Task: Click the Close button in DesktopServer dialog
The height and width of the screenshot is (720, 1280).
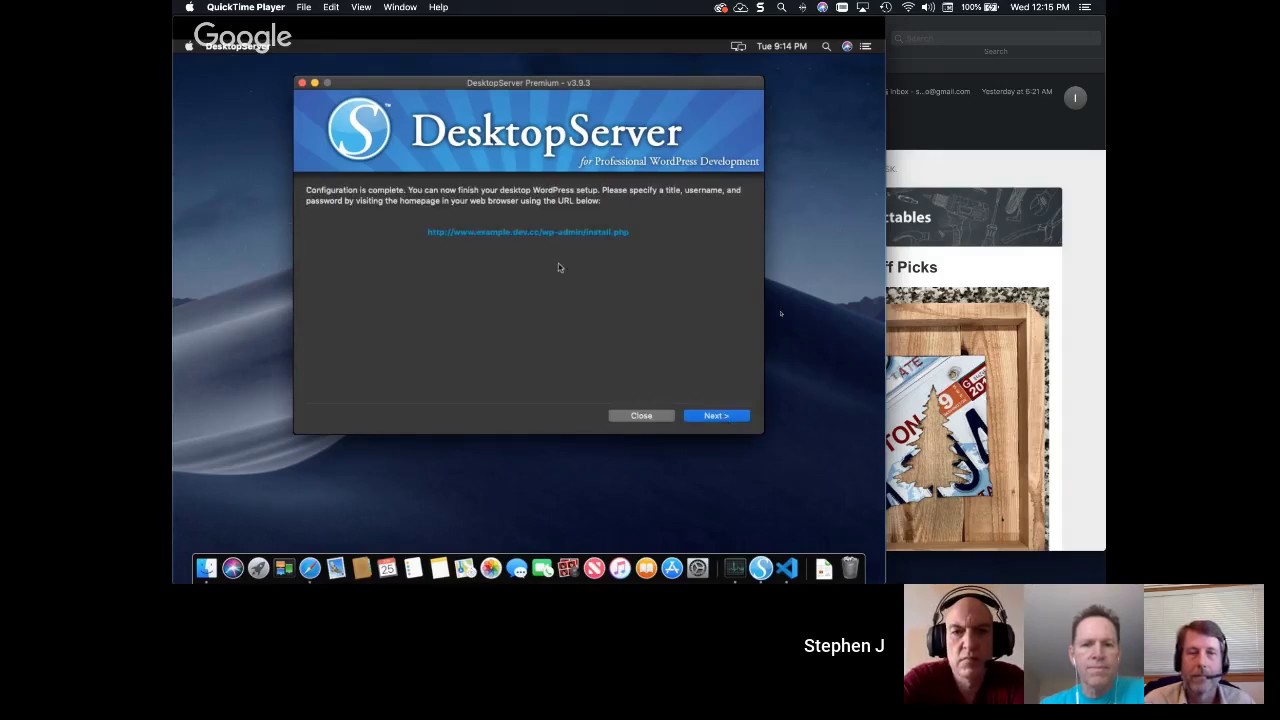Action: click(641, 416)
